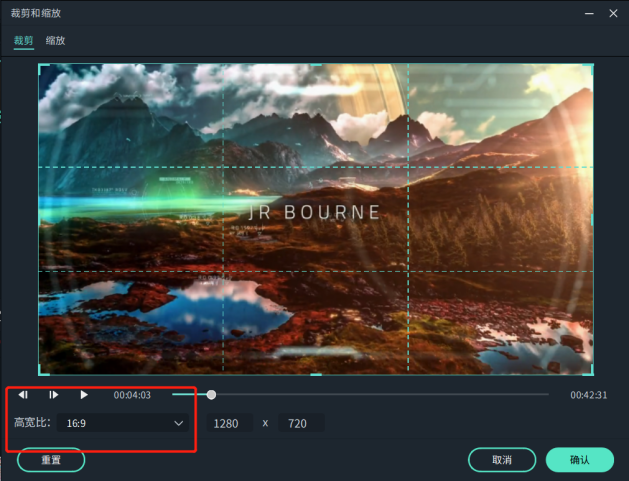Image resolution: width=629 pixels, height=481 pixels.
Task: Grab the bottom-right crop corner handle
Action: [588, 370]
